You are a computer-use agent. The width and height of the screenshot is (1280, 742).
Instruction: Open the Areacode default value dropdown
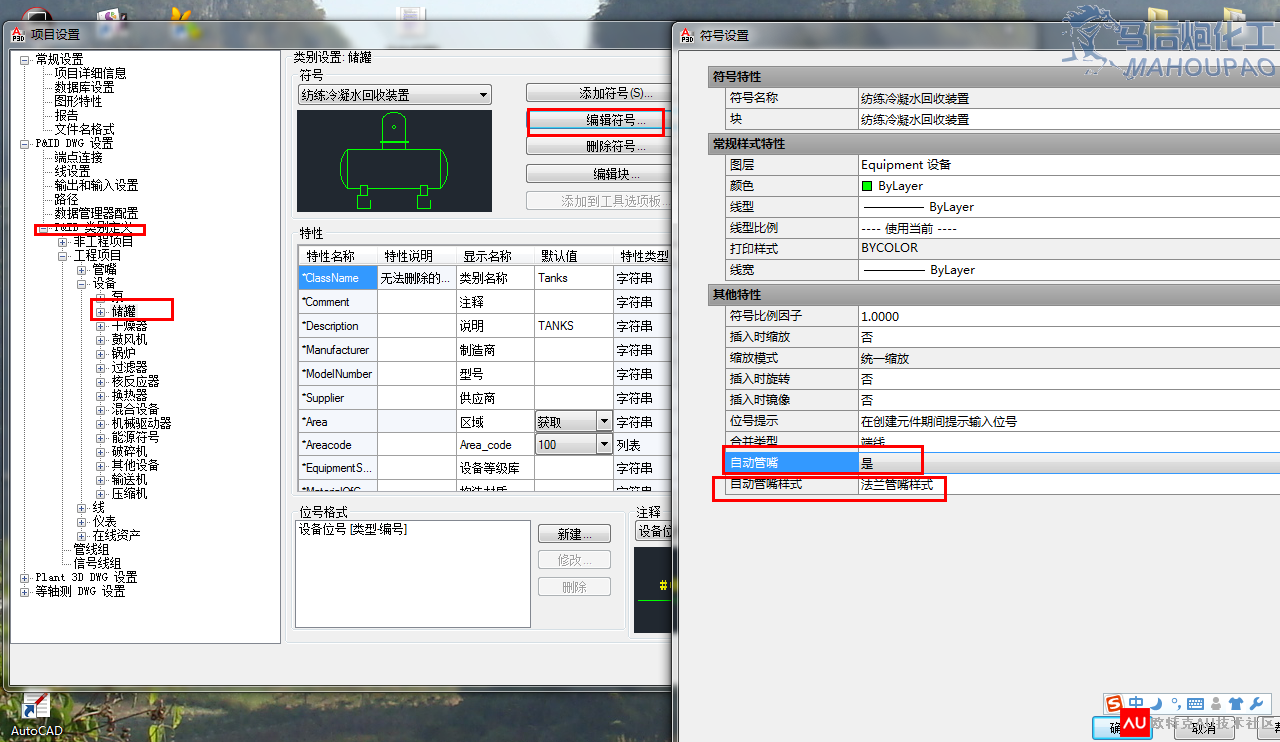click(x=604, y=444)
